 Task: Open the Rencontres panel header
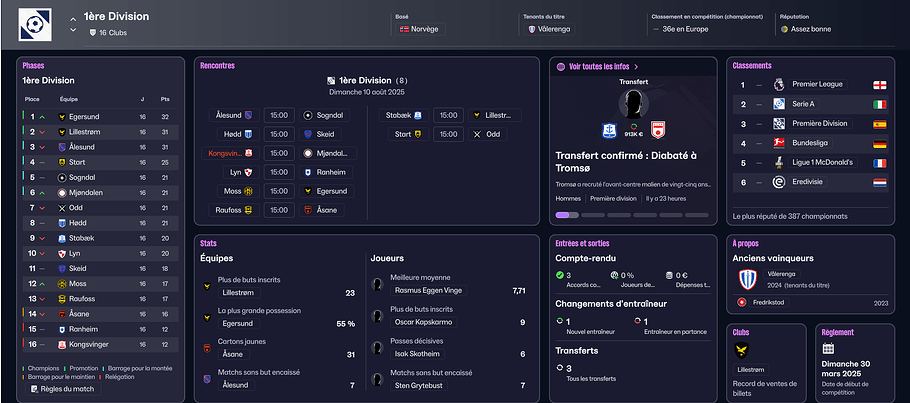217,66
